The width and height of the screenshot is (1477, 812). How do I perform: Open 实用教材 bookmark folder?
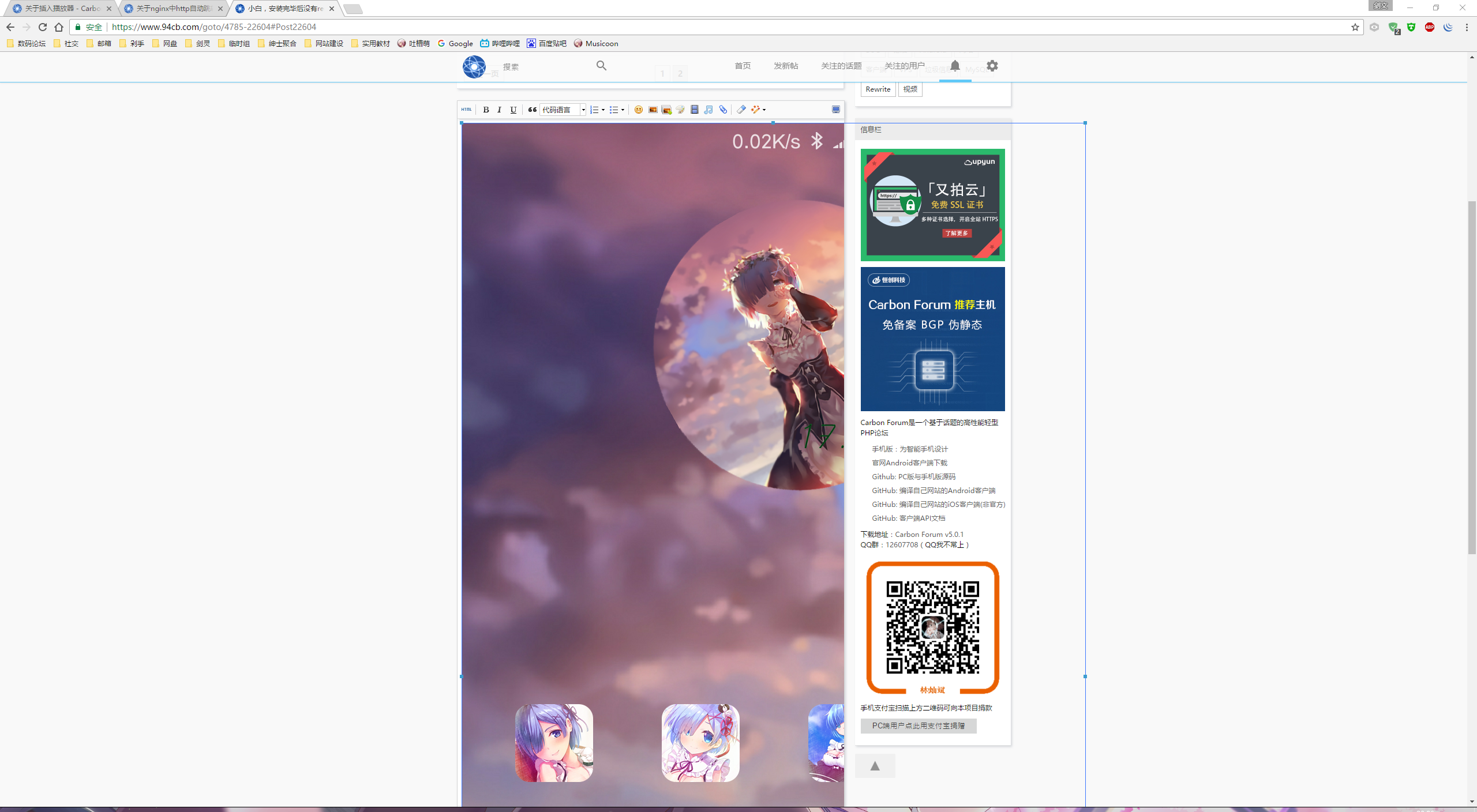[370, 43]
